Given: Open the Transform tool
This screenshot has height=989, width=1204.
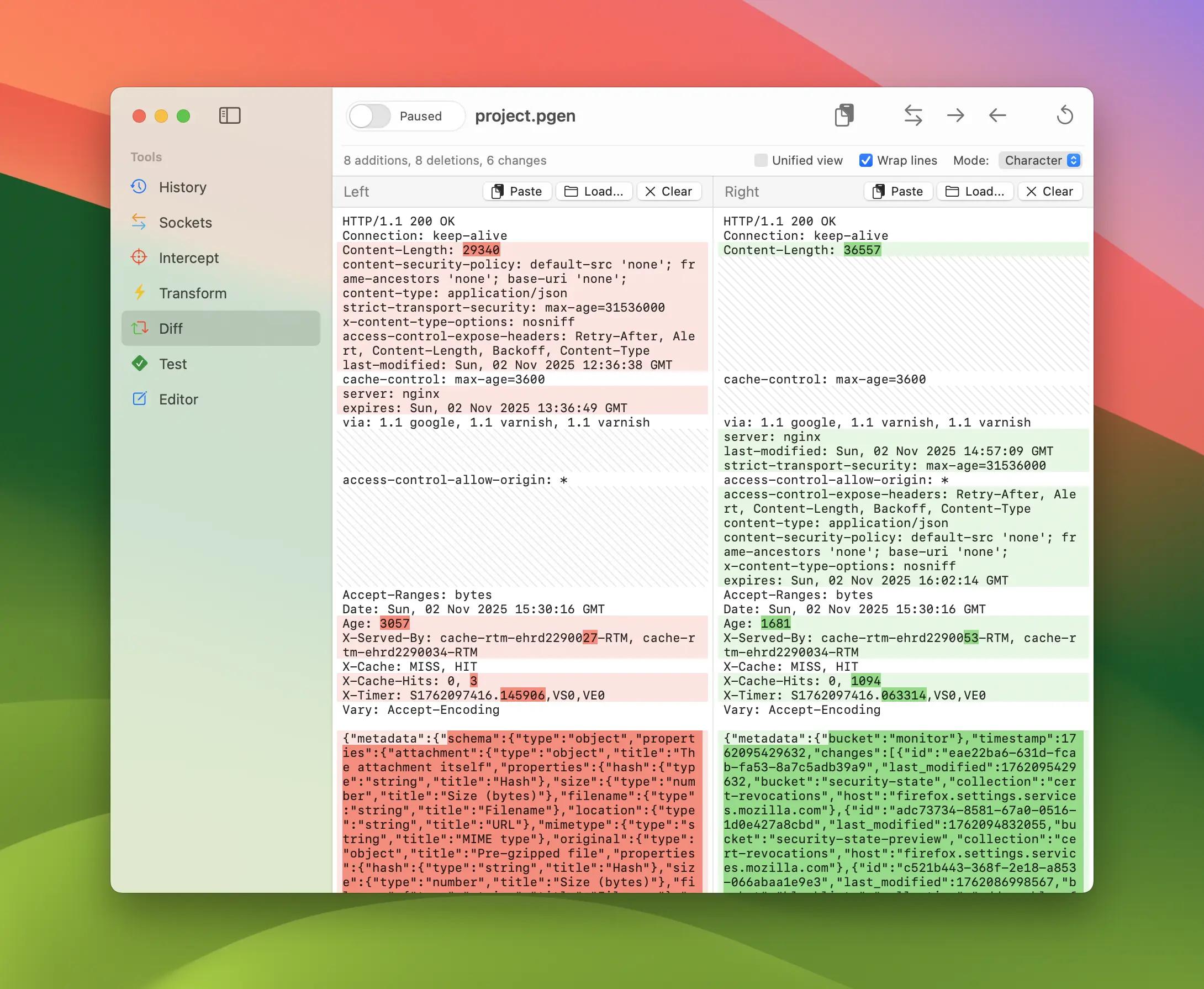Looking at the screenshot, I should coord(192,293).
